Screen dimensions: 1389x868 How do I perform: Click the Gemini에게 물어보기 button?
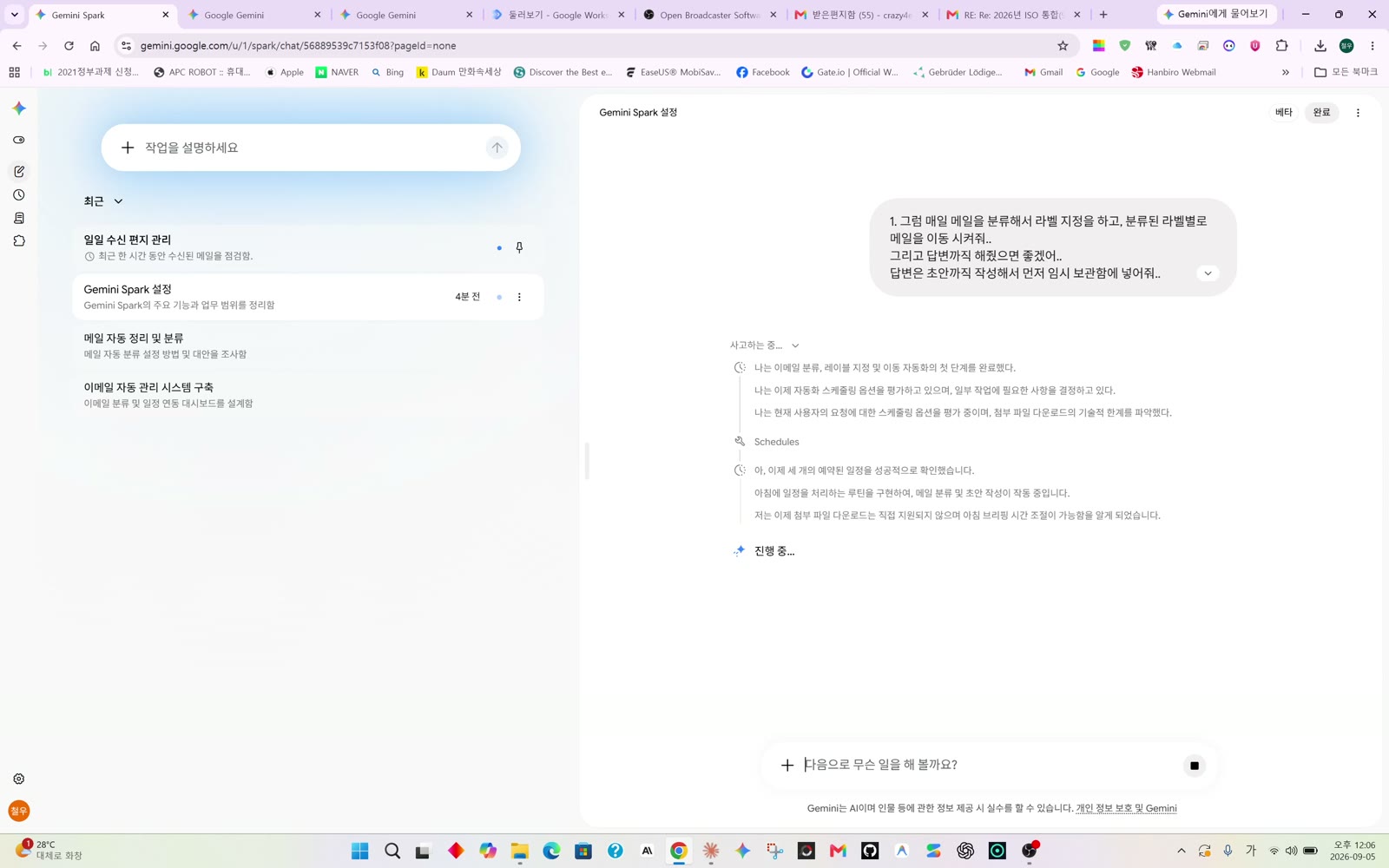click(x=1217, y=15)
